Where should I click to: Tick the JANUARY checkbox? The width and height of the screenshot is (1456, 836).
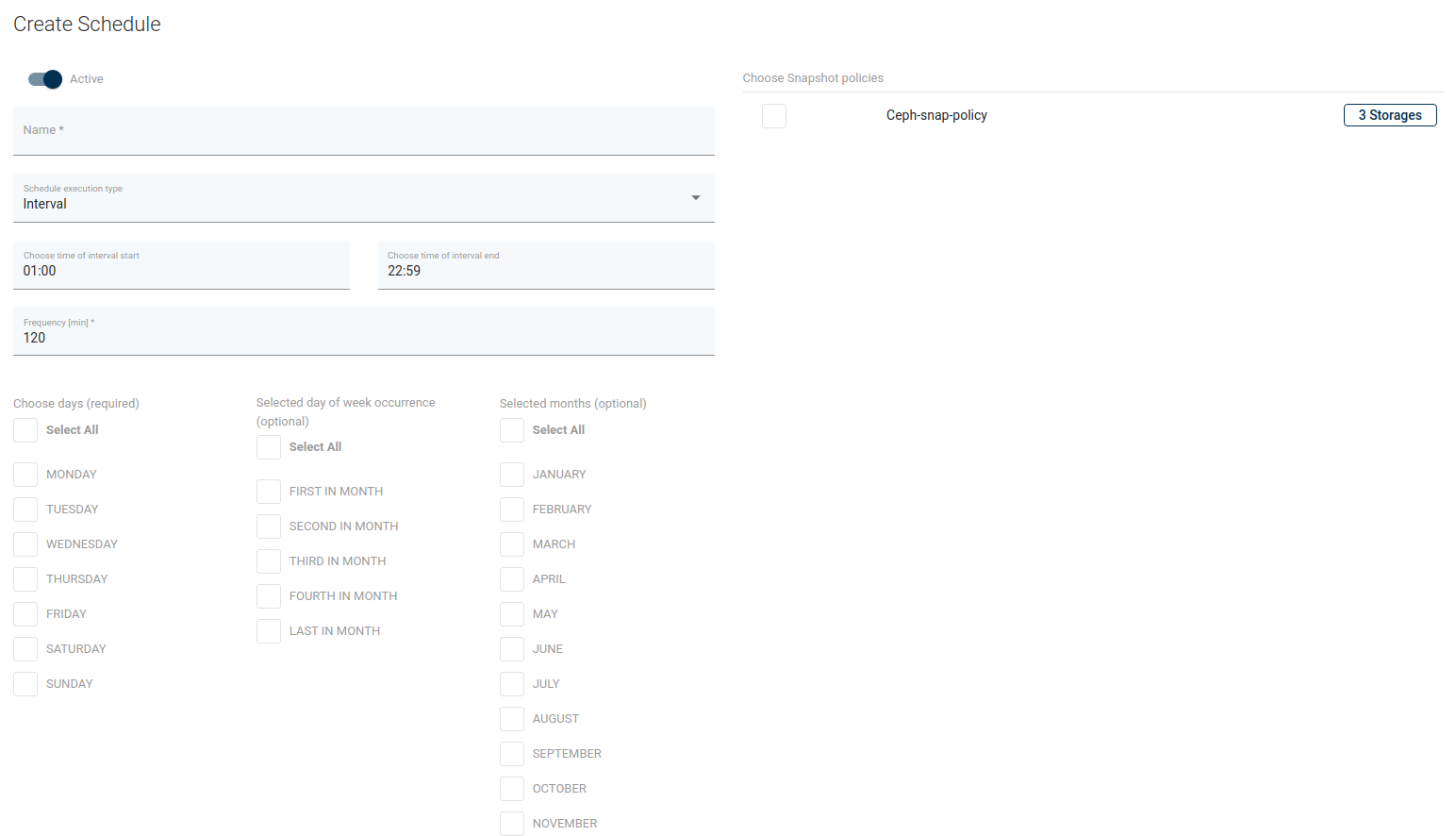coord(512,475)
